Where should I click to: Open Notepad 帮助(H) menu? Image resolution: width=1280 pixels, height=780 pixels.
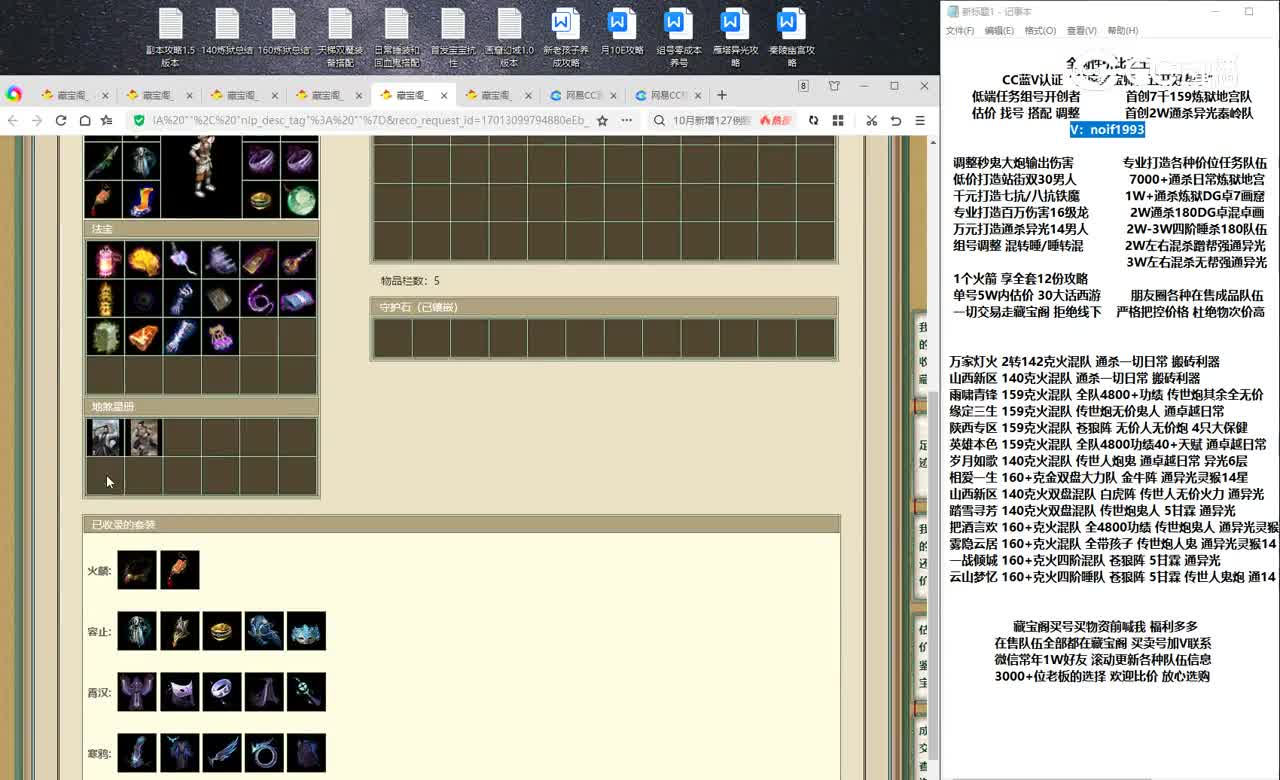[x=1122, y=31]
